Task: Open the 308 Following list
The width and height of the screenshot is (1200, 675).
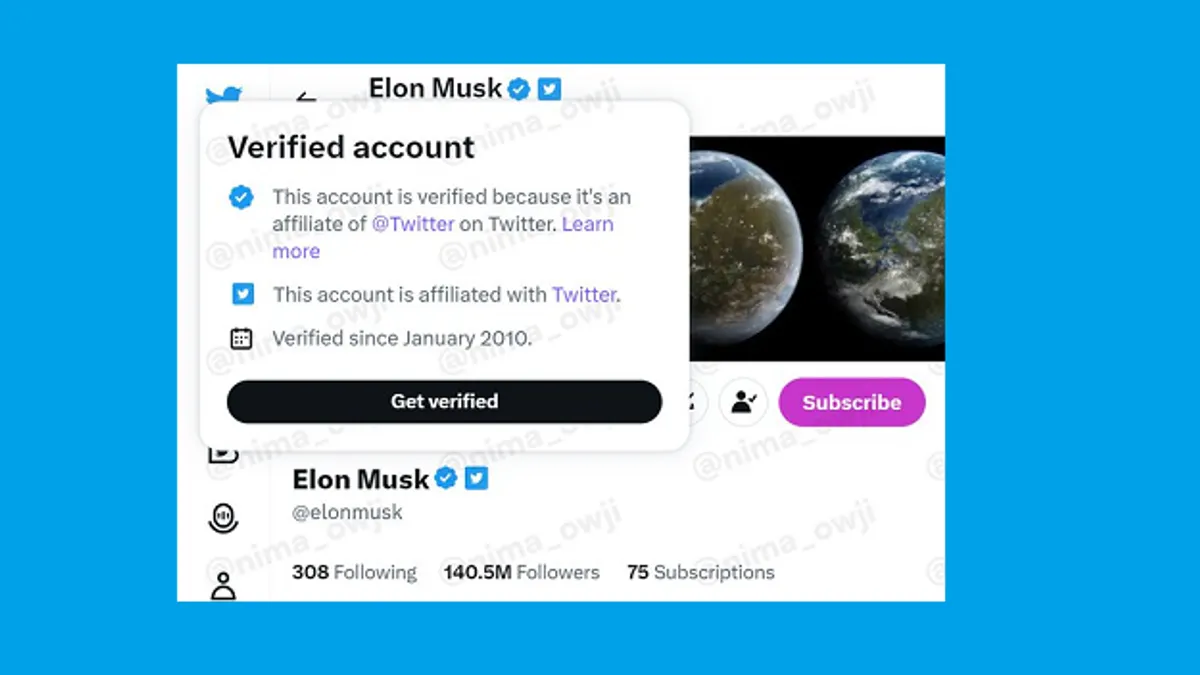Action: 354,573
